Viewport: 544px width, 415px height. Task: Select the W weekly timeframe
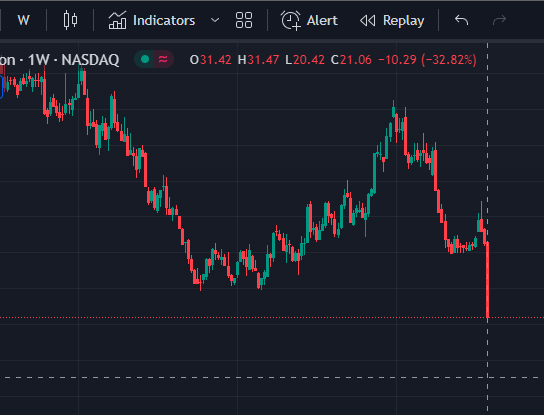23,20
